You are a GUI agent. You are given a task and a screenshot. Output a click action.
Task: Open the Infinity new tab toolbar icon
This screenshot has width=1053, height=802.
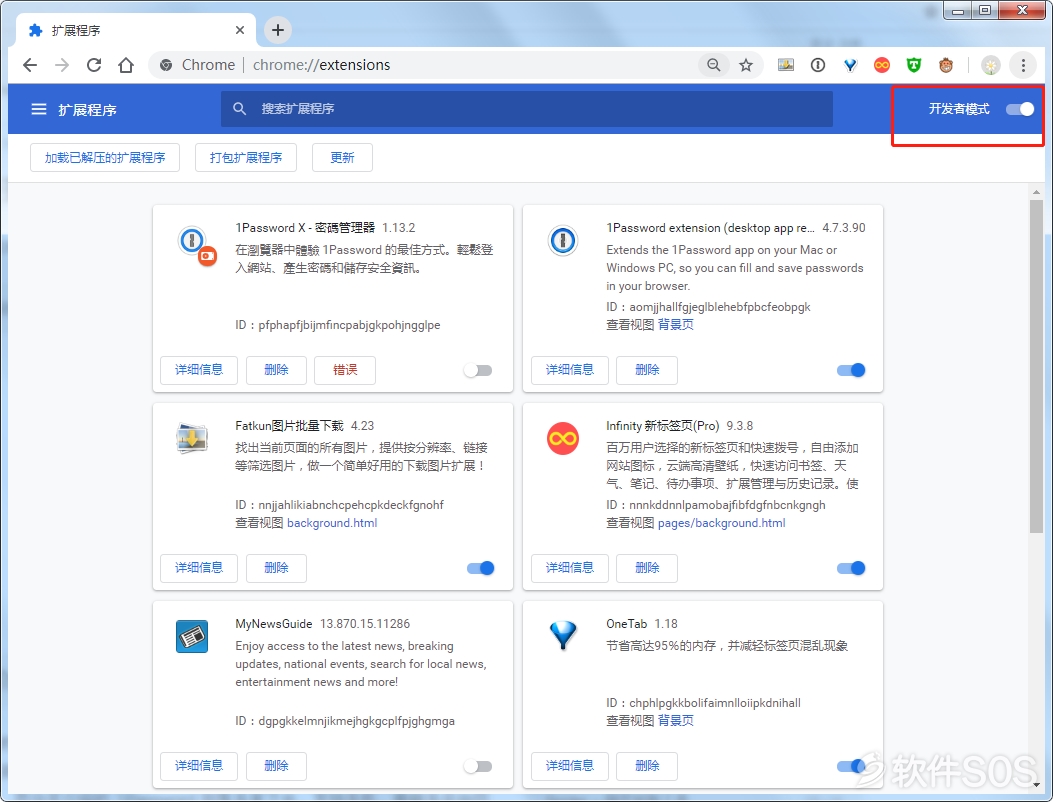pyautogui.click(x=882, y=65)
